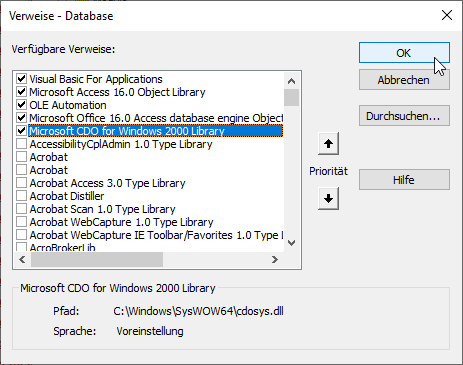Check Acrobat Access 3.0 Type Library
Viewport: 463px width, 365px height.
click(x=22, y=183)
